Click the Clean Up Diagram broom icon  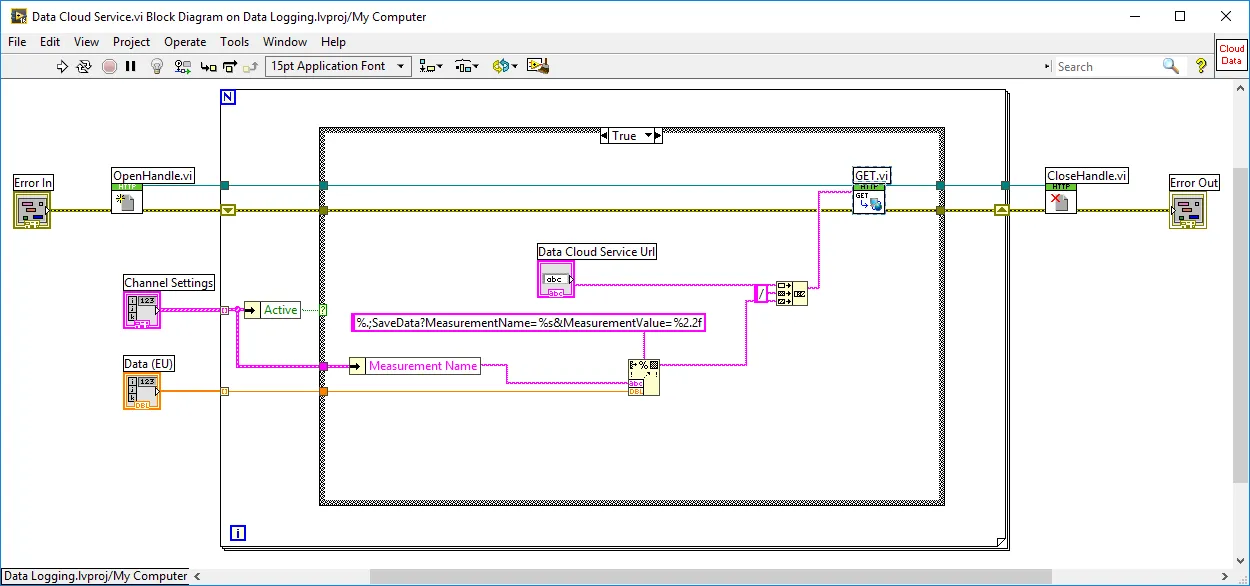pos(539,66)
